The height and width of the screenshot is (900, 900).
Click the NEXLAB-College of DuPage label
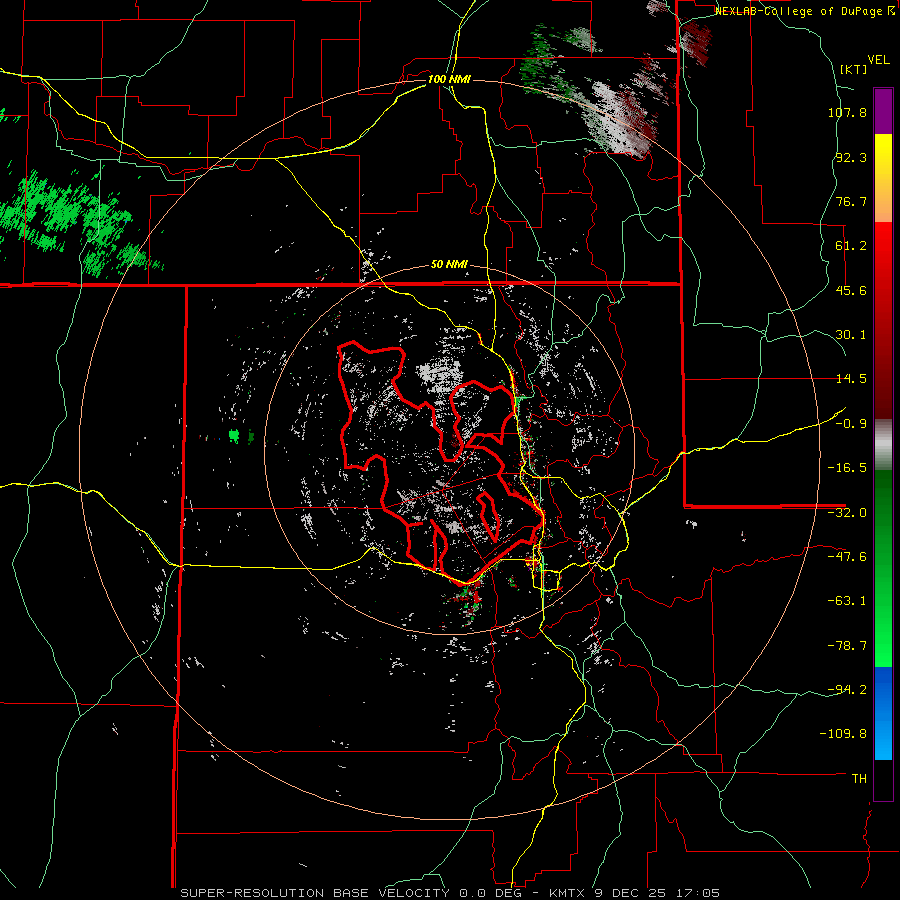[x=804, y=11]
